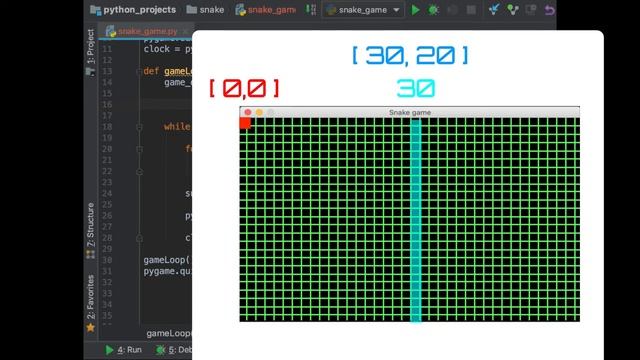Click the dimmed Stop square icon
Image resolution: width=640 pixels, height=360 pixels.
pos(471,10)
